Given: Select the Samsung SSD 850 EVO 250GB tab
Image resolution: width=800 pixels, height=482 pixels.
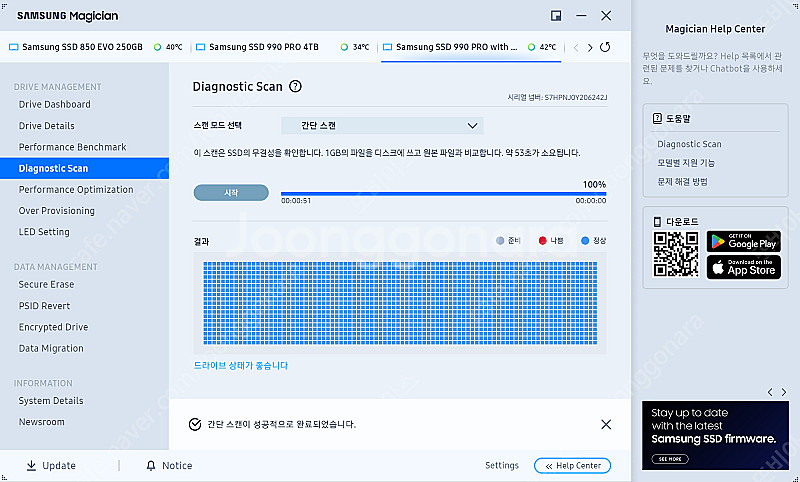Looking at the screenshot, I should (x=82, y=47).
